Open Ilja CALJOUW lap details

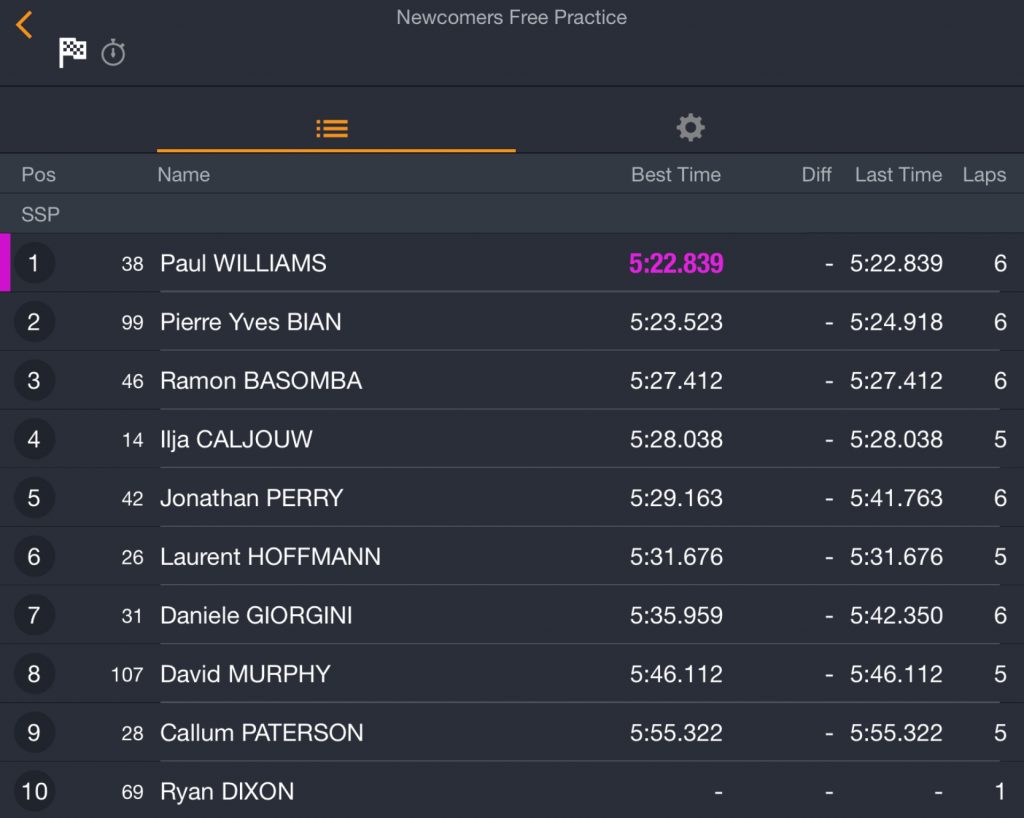pos(512,439)
